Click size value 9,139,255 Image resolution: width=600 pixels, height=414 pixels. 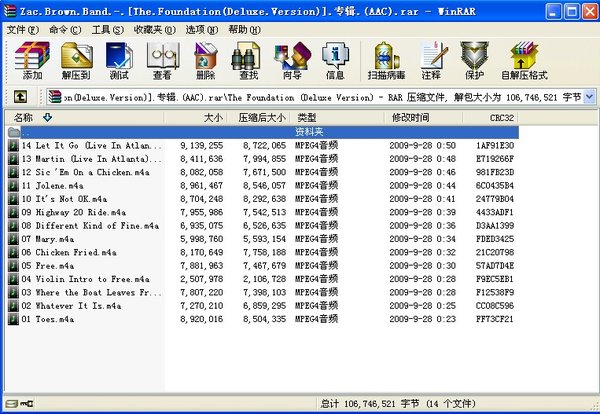[202, 145]
